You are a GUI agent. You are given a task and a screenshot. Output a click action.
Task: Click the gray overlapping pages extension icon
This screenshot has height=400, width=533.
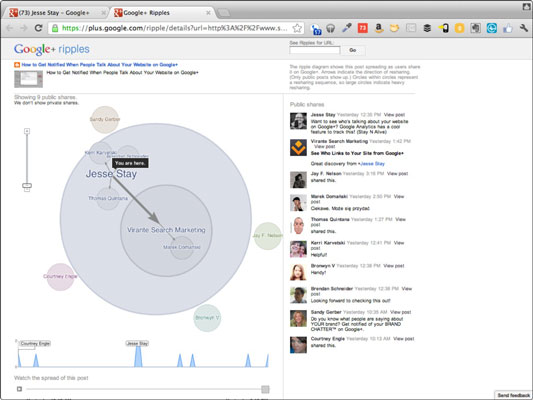(476, 28)
